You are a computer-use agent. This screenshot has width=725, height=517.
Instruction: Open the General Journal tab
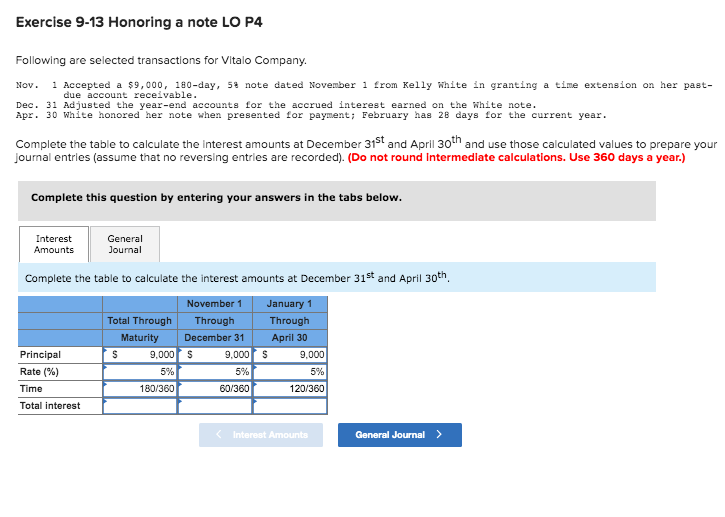pos(125,244)
